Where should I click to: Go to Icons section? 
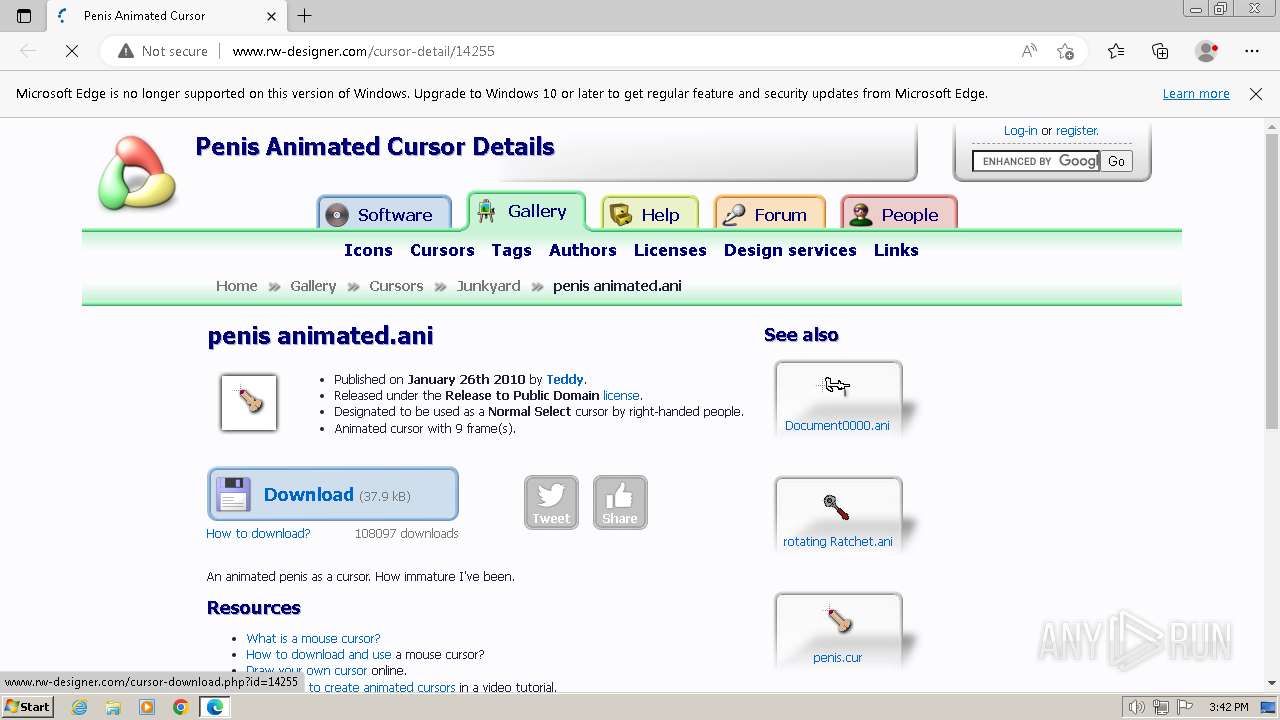tap(368, 250)
